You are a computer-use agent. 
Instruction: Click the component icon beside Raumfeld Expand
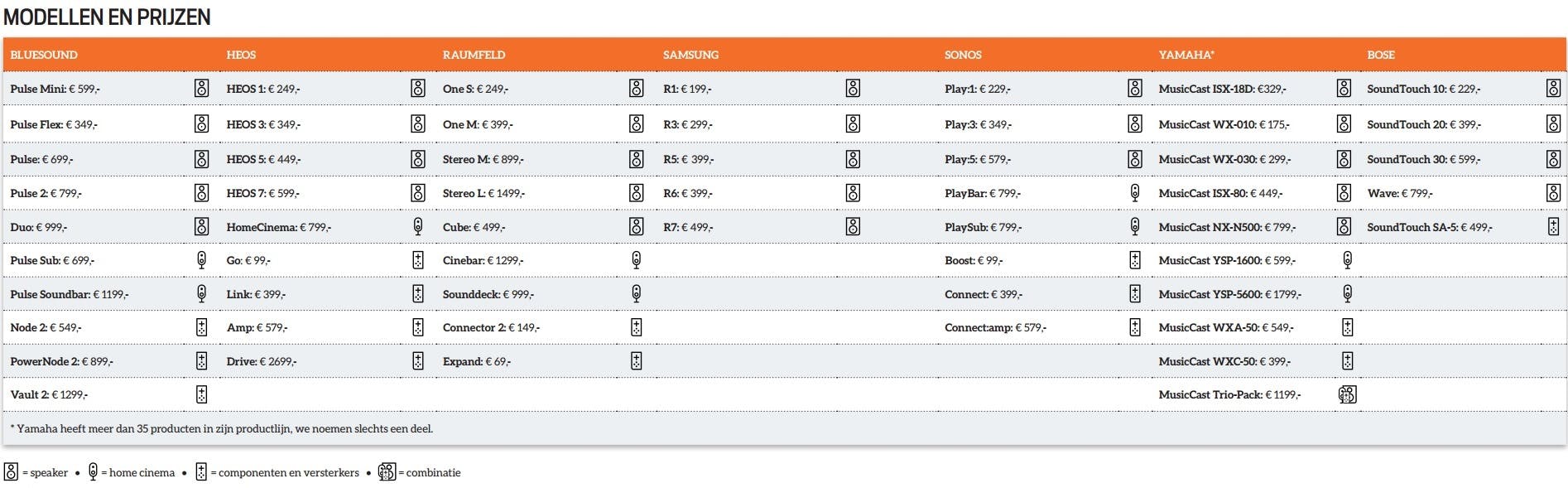pyautogui.click(x=636, y=361)
